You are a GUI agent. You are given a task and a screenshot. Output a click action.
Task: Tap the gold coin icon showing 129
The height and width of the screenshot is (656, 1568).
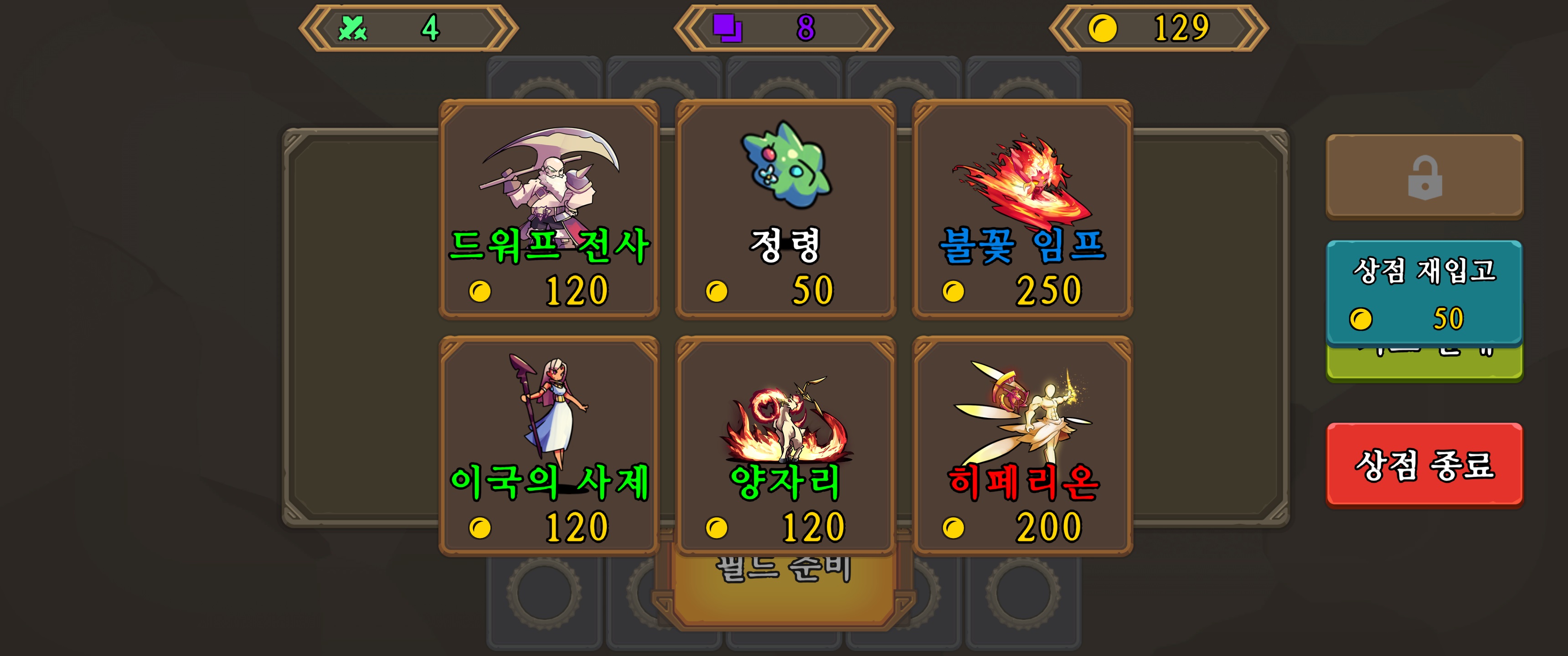point(1102,28)
